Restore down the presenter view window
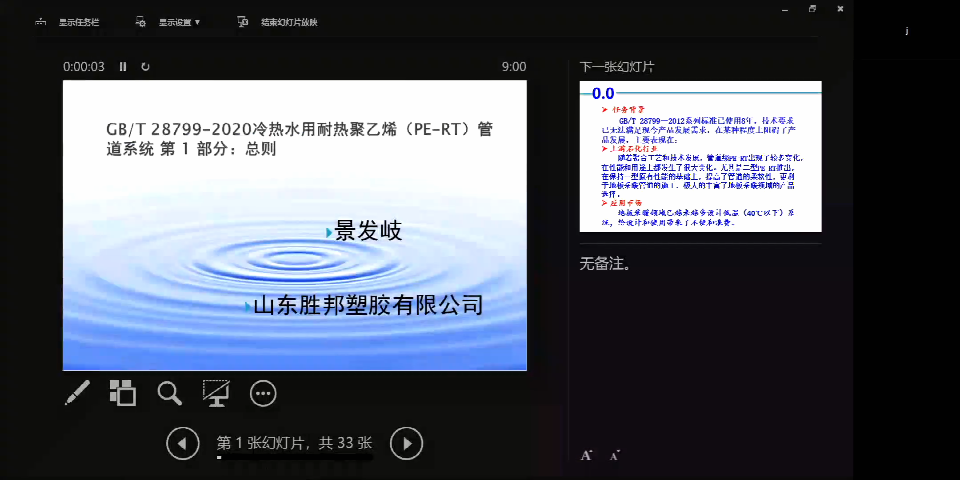This screenshot has width=960, height=480. pos(812,9)
